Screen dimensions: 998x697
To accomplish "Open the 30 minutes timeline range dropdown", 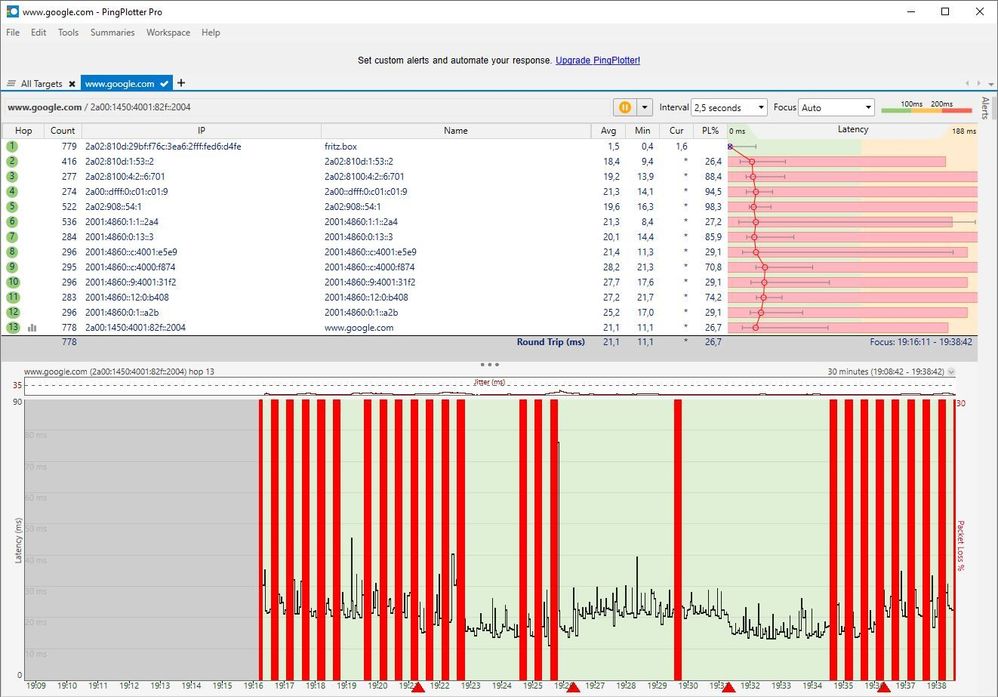I will (950, 371).
